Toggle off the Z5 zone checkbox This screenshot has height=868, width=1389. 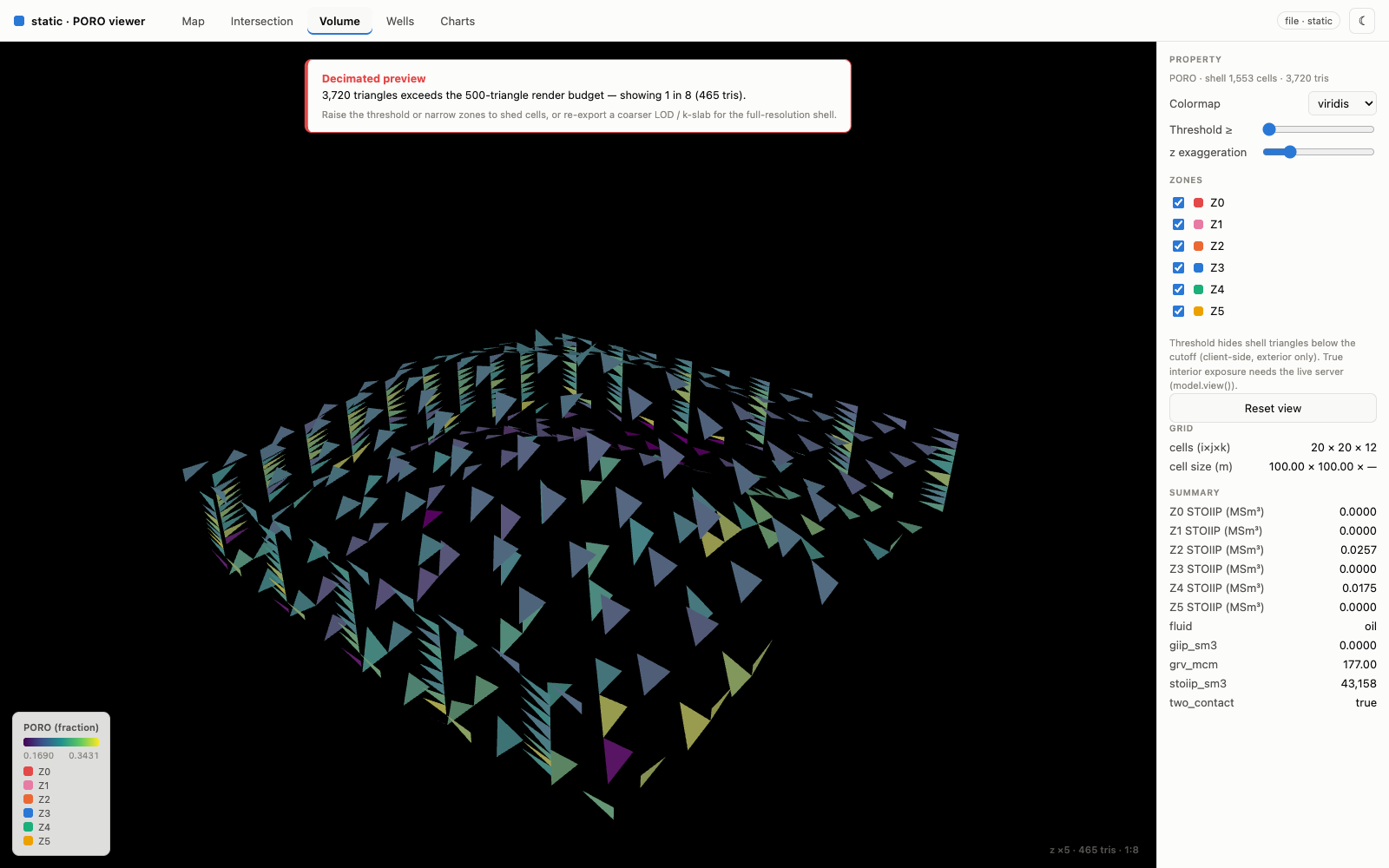pos(1178,311)
